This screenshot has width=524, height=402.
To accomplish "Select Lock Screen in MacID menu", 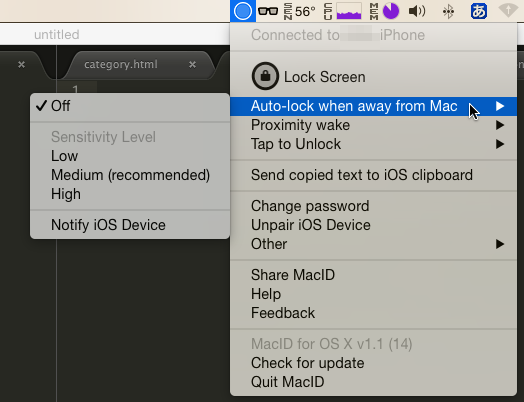I will click(x=373, y=77).
